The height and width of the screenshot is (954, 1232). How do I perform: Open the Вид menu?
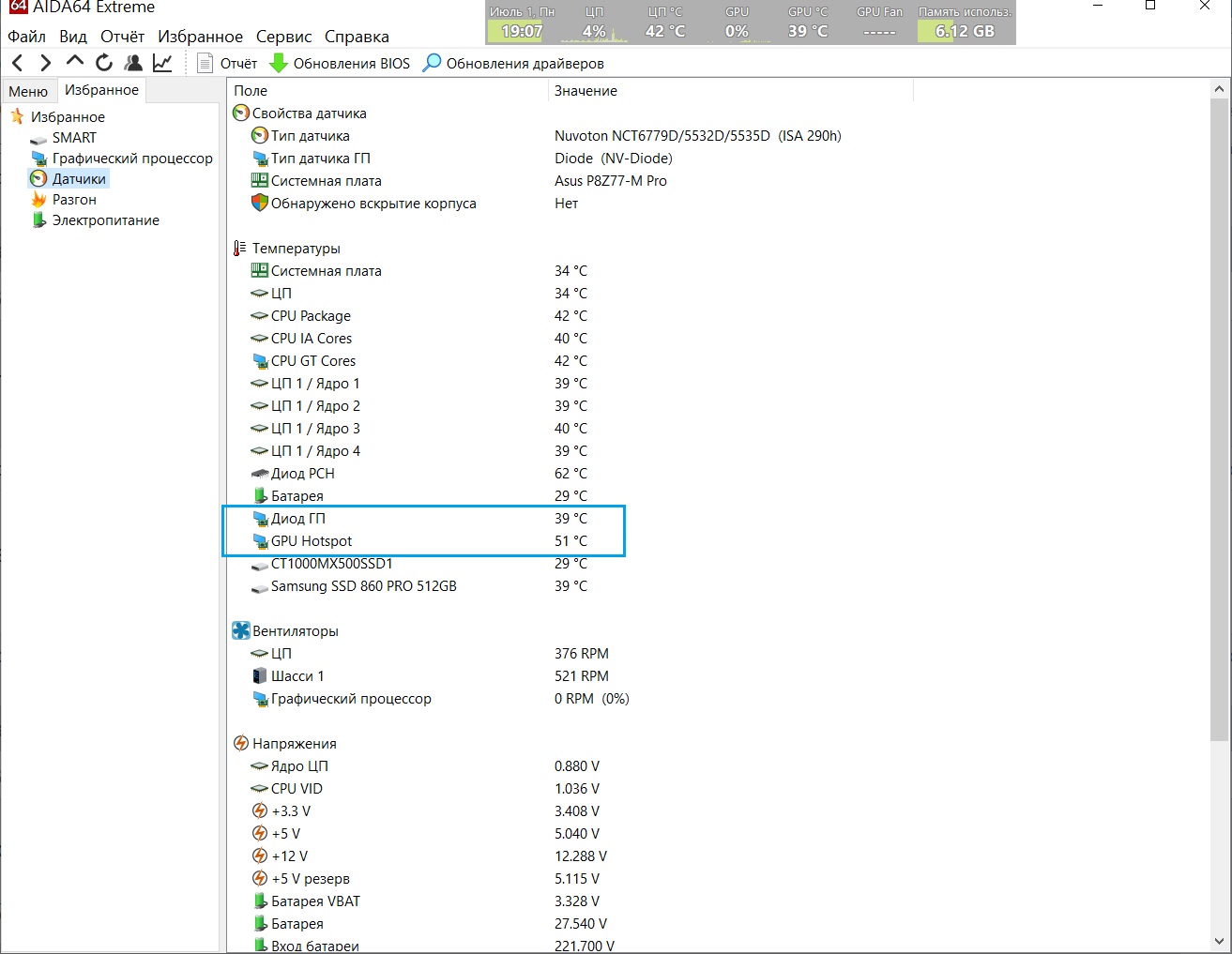point(73,37)
